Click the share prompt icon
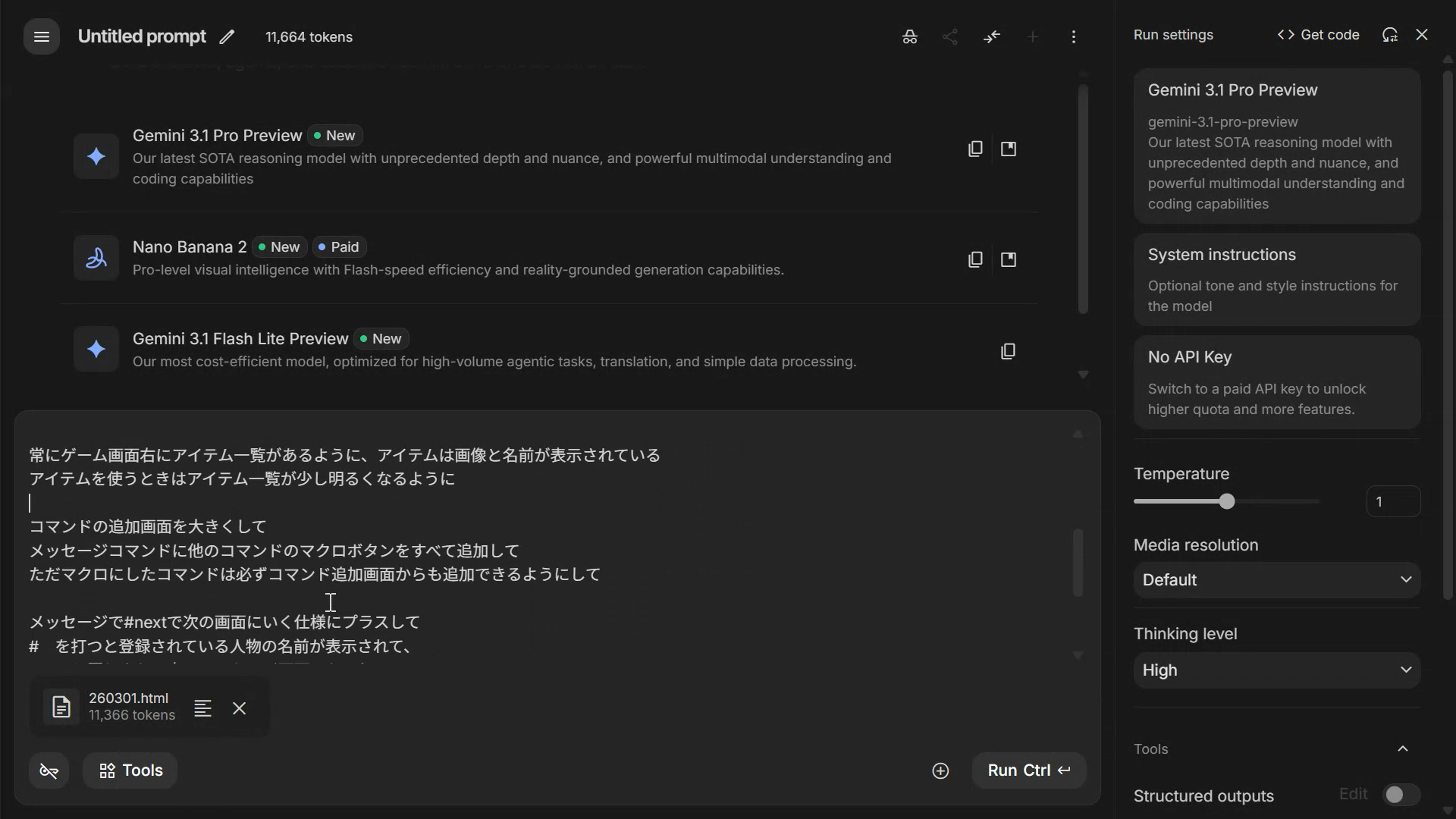 [x=950, y=37]
